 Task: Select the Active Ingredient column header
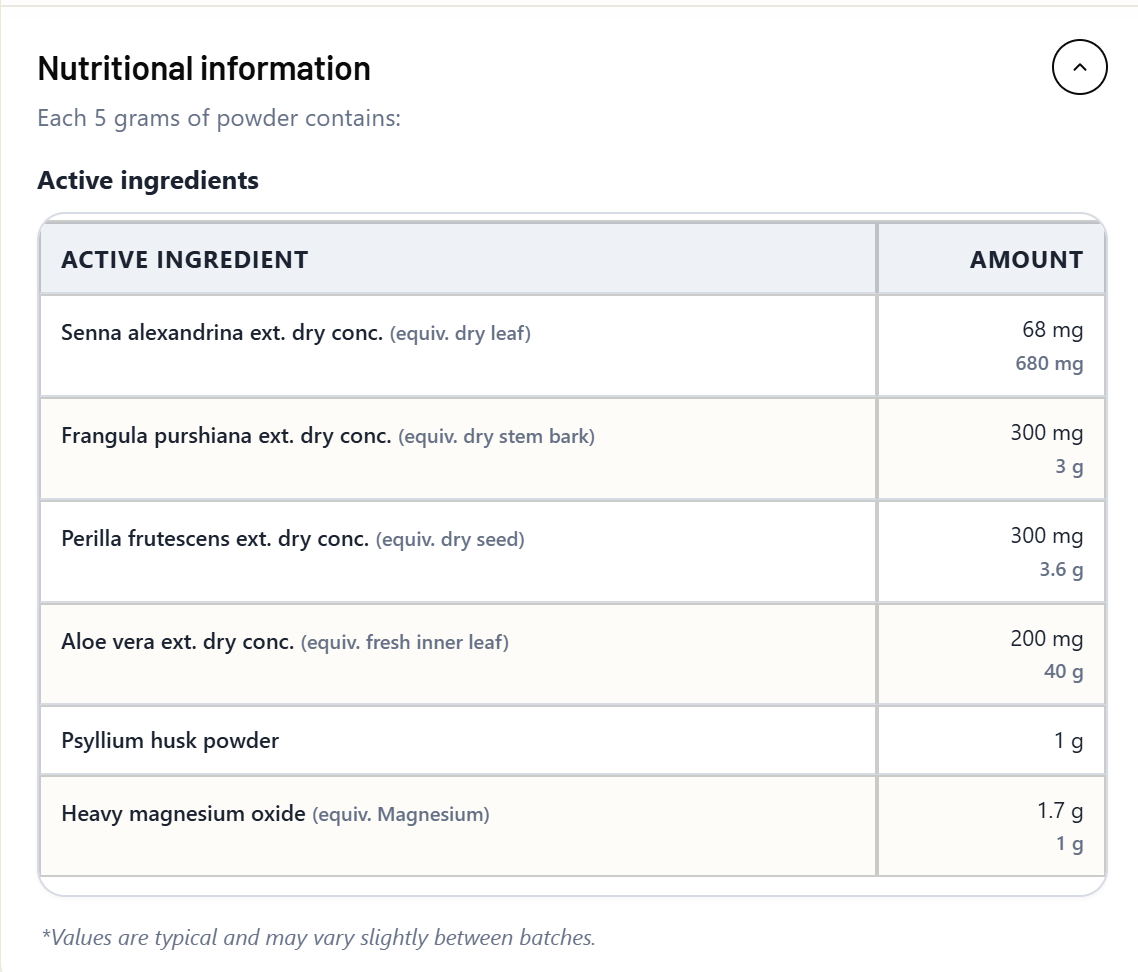184,259
